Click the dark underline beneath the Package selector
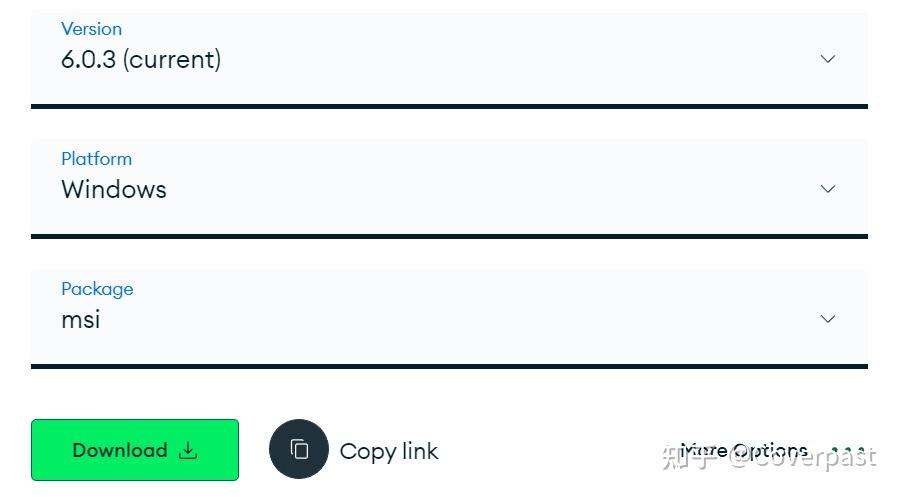This screenshot has width=899, height=497. pyautogui.click(x=450, y=366)
